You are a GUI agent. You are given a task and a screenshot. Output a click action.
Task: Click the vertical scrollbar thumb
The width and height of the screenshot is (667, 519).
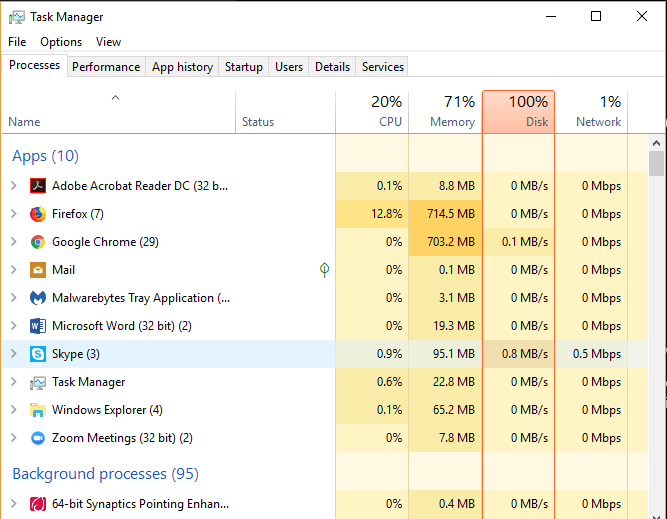[656, 164]
